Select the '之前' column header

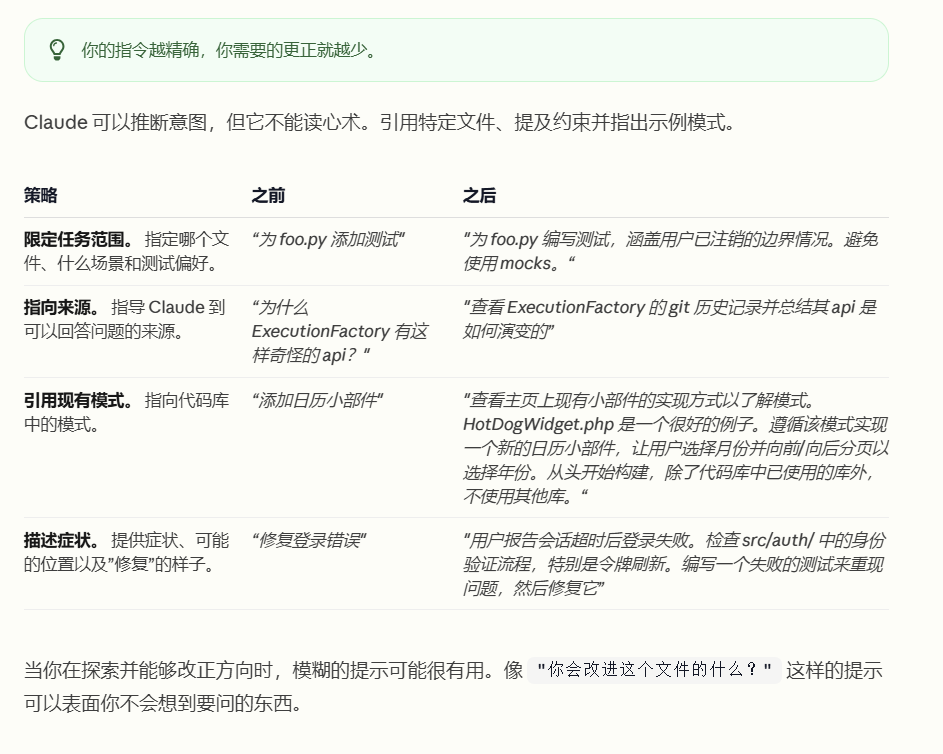pyautogui.click(x=268, y=196)
